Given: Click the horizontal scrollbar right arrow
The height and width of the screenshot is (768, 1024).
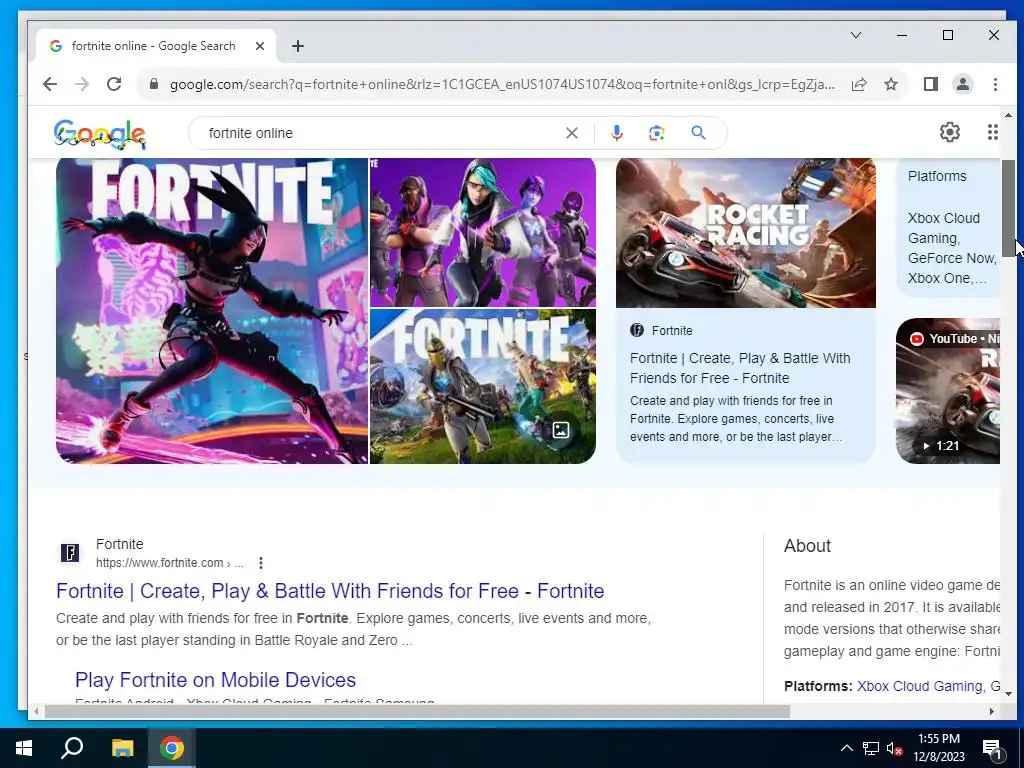Looking at the screenshot, I should pos(991,711).
